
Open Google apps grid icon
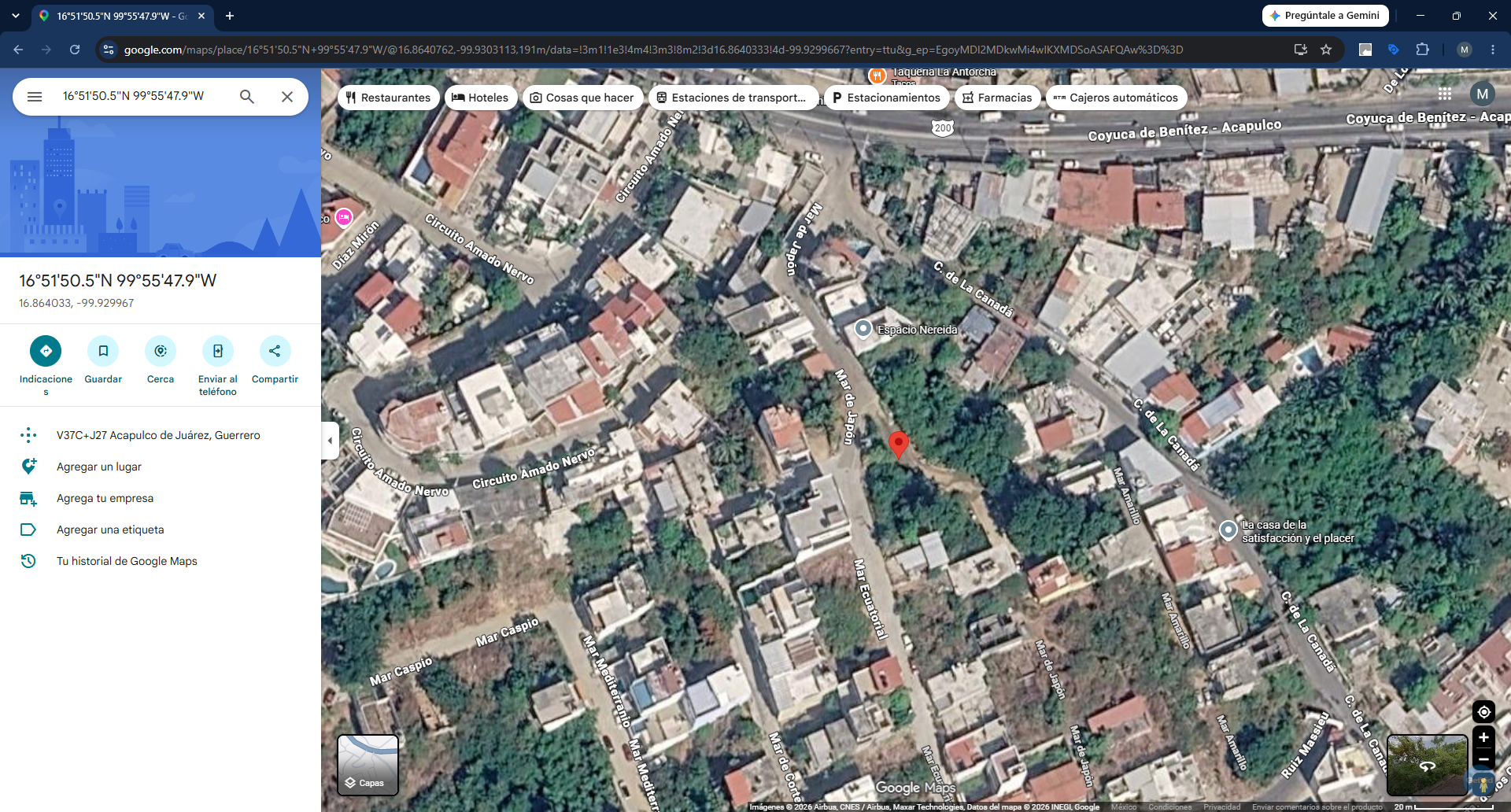click(x=1445, y=94)
